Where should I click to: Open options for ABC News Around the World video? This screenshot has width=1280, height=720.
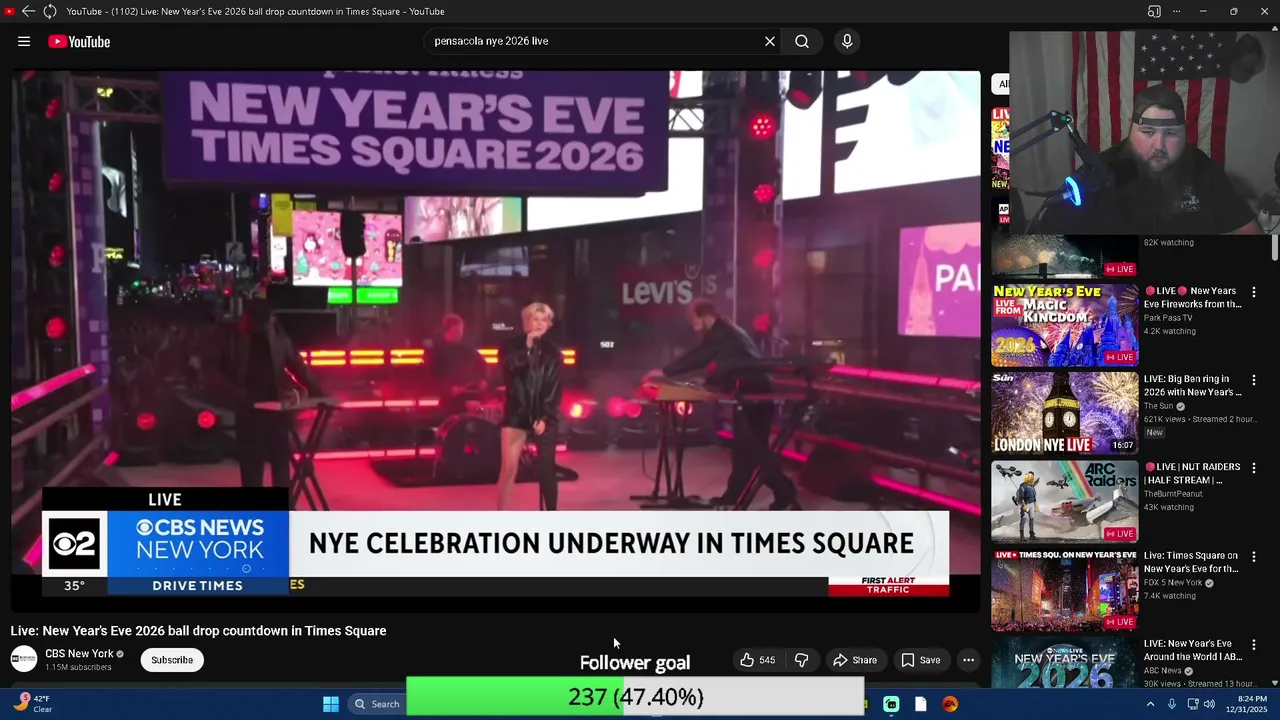pyautogui.click(x=1254, y=645)
